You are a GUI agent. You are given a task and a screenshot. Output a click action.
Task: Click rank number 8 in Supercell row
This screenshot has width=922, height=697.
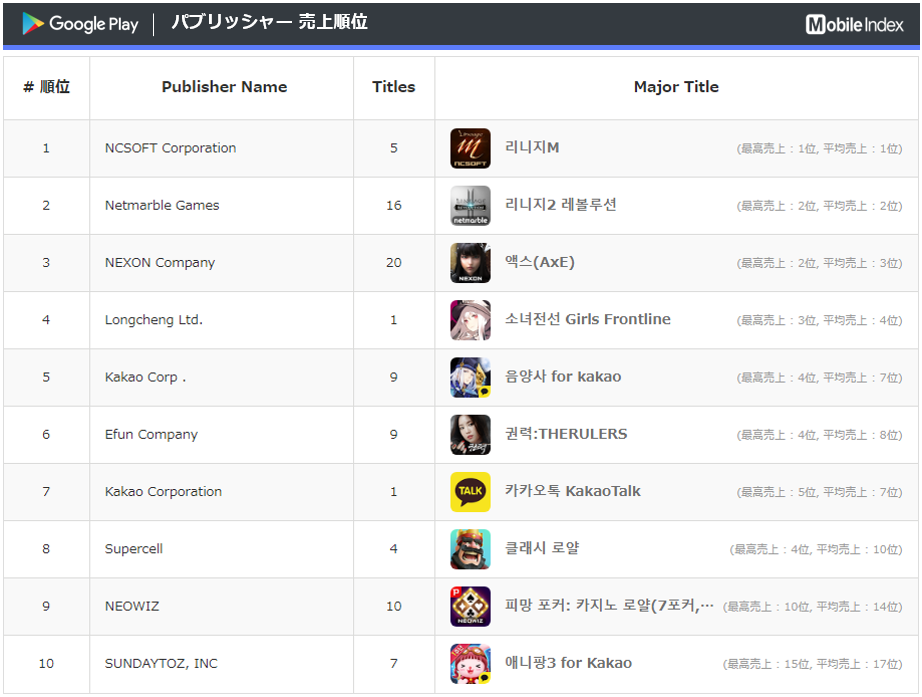(x=46, y=549)
